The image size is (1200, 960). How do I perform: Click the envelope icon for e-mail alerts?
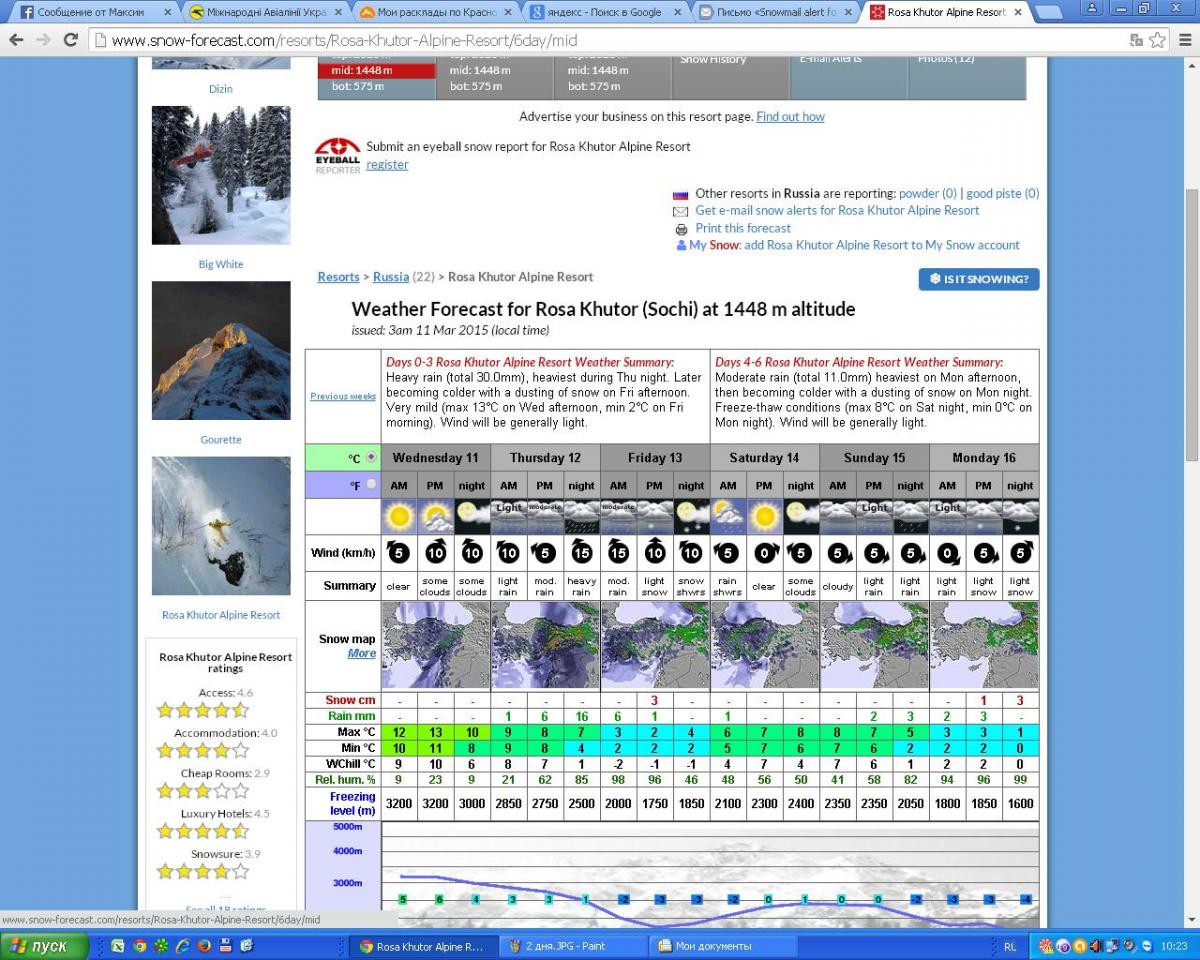click(x=681, y=211)
